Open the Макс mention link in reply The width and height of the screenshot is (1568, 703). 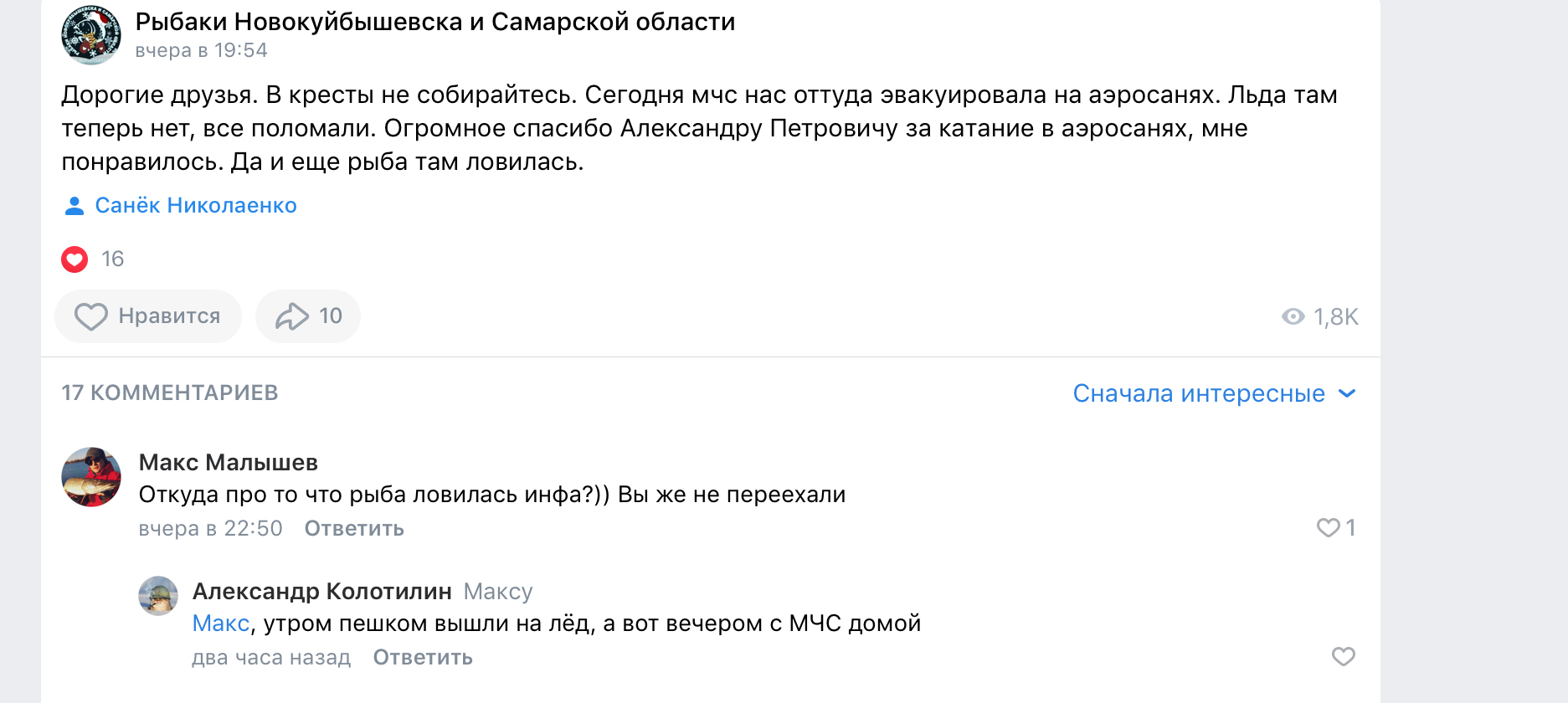point(221,623)
